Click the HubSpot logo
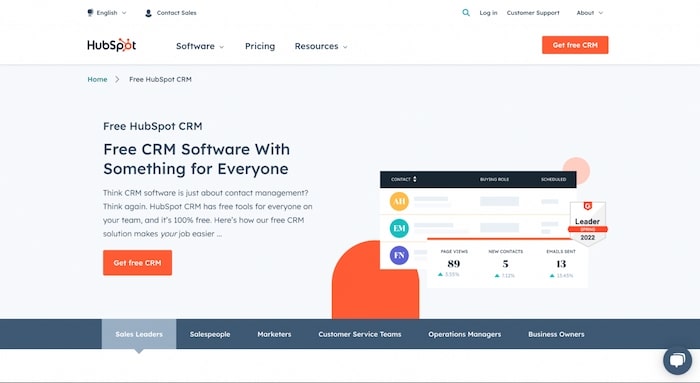The width and height of the screenshot is (700, 383). 112,45
